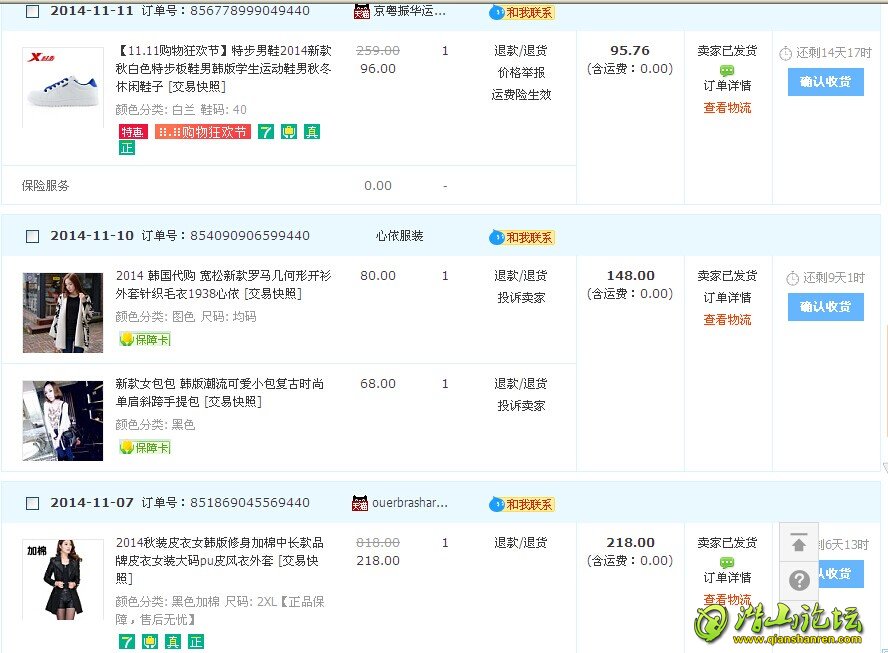Open 价格举报 link for the sneakers
Viewport: 888px width, 653px height.
(521, 73)
